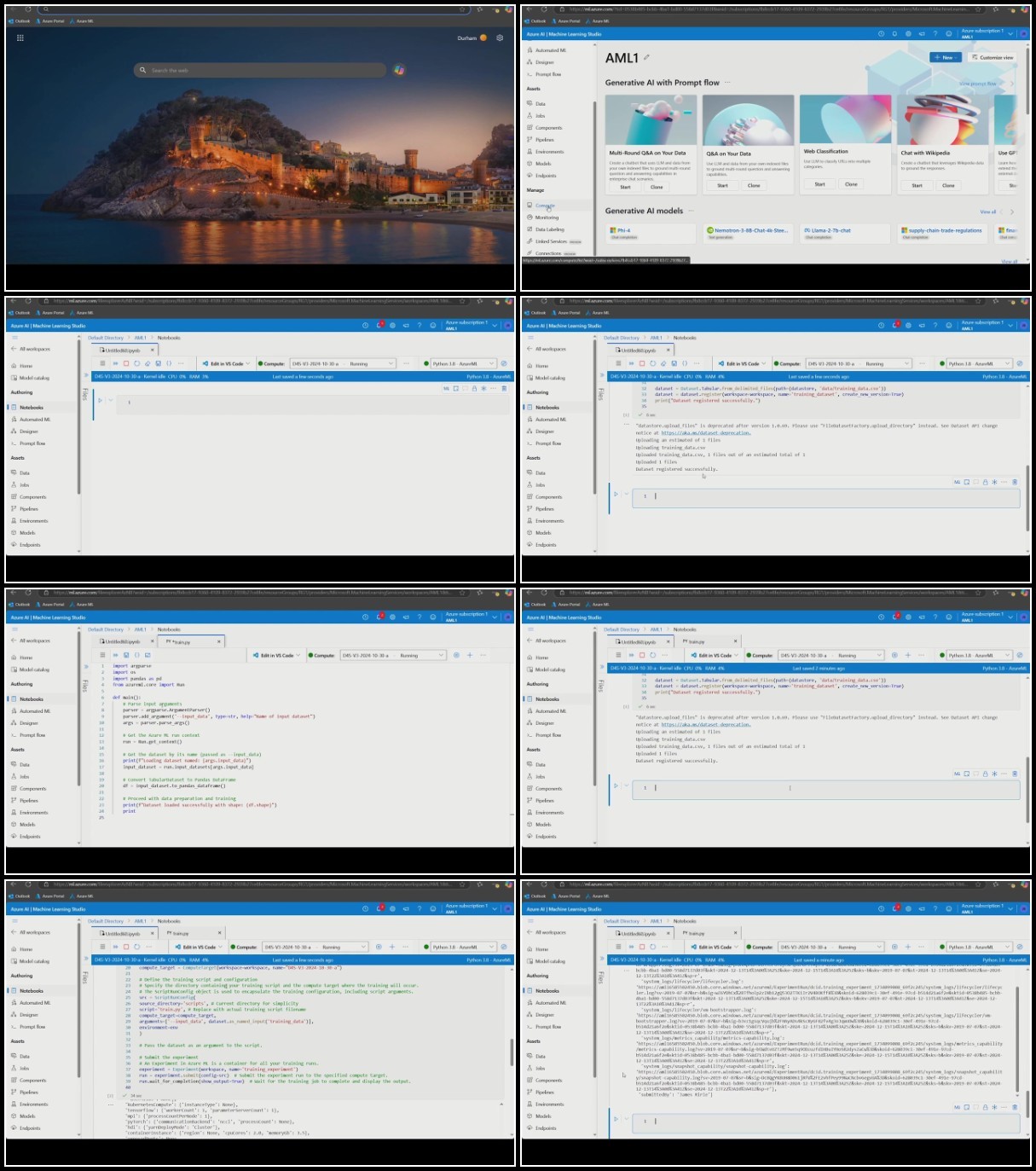Click the save icon in train.py editor toolbar
Image resolution: width=1036 pixels, height=1171 pixels.
[115, 655]
